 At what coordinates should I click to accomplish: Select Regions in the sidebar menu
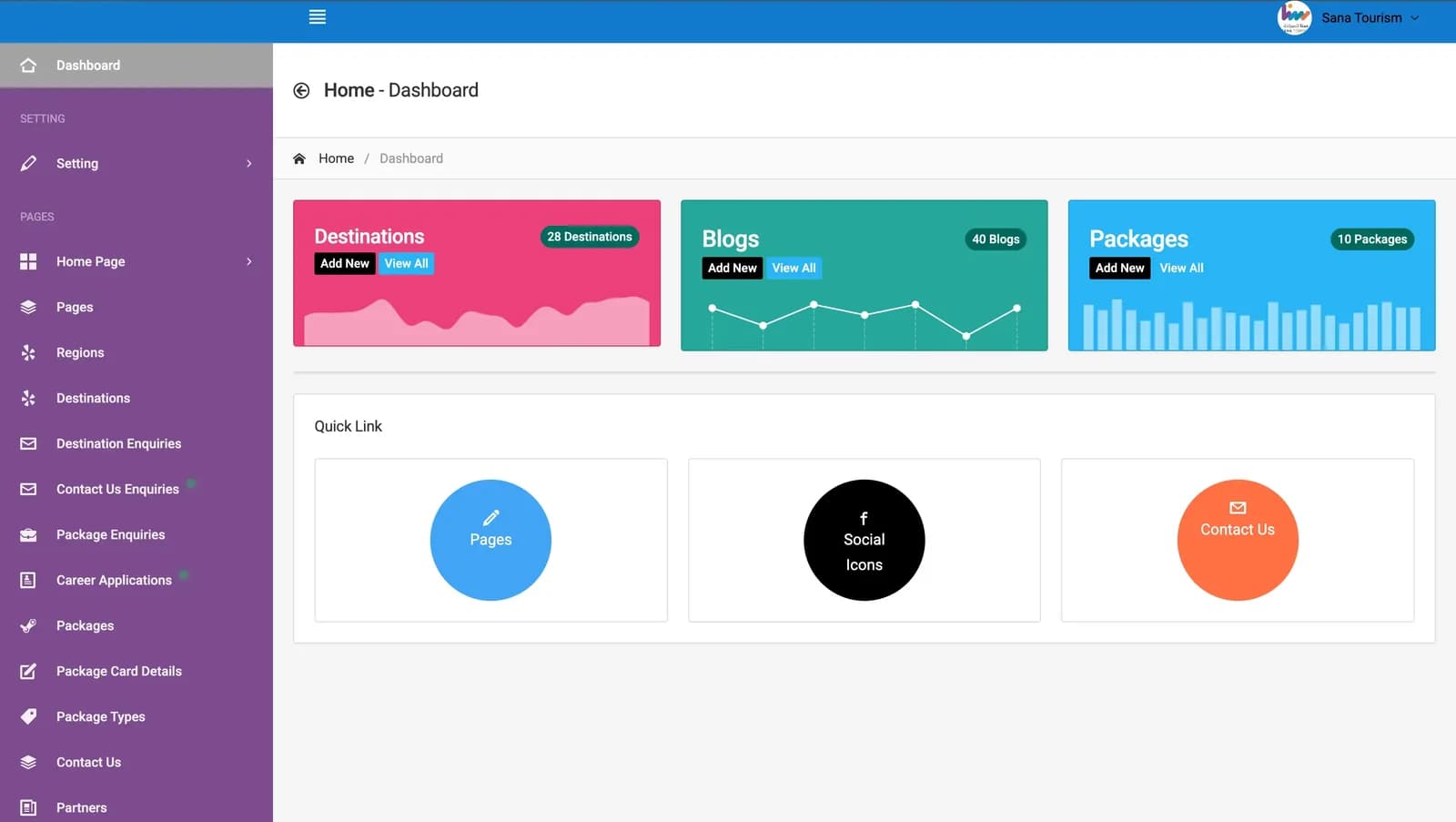tap(136, 352)
